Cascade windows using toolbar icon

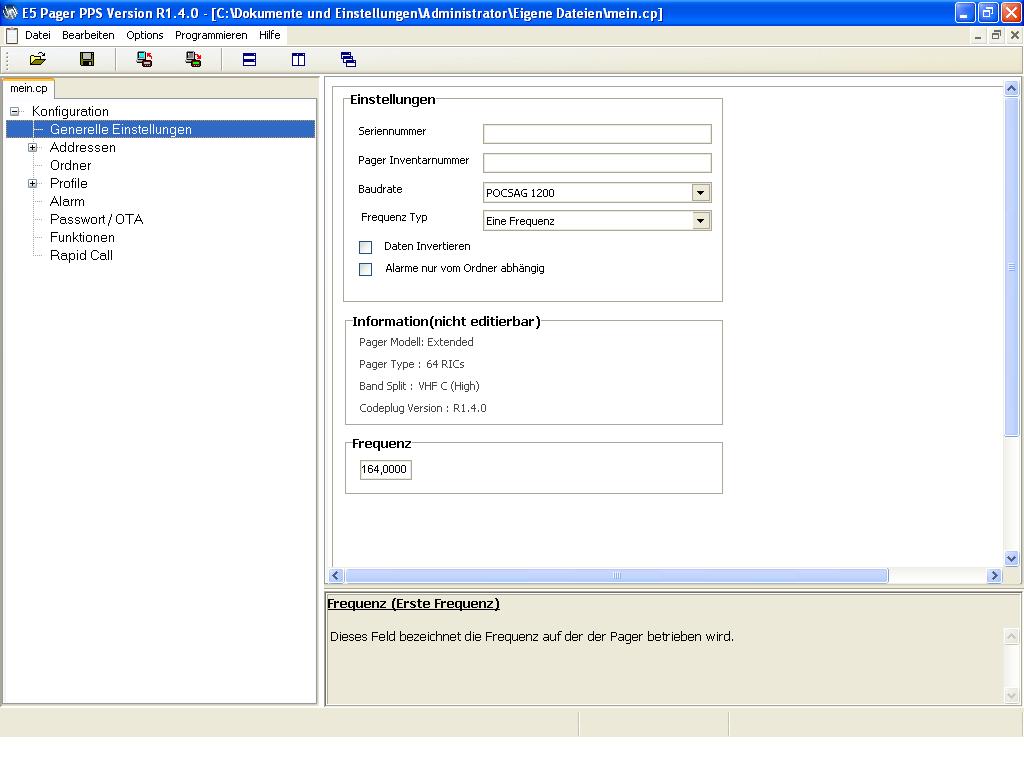click(x=348, y=60)
